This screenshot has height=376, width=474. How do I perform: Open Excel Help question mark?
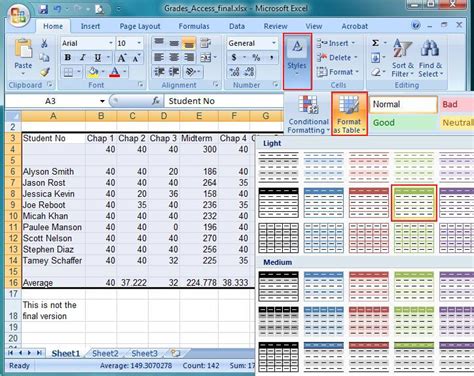(x=416, y=25)
